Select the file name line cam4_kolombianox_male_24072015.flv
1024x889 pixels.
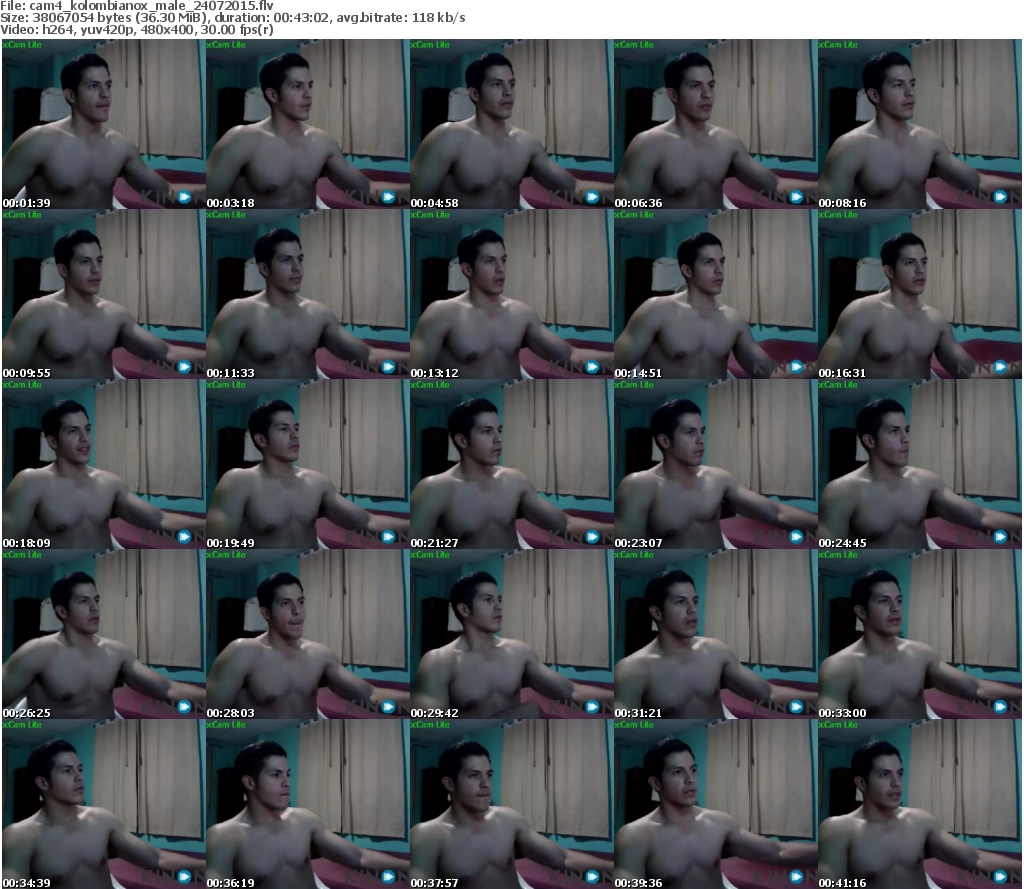point(136,6)
